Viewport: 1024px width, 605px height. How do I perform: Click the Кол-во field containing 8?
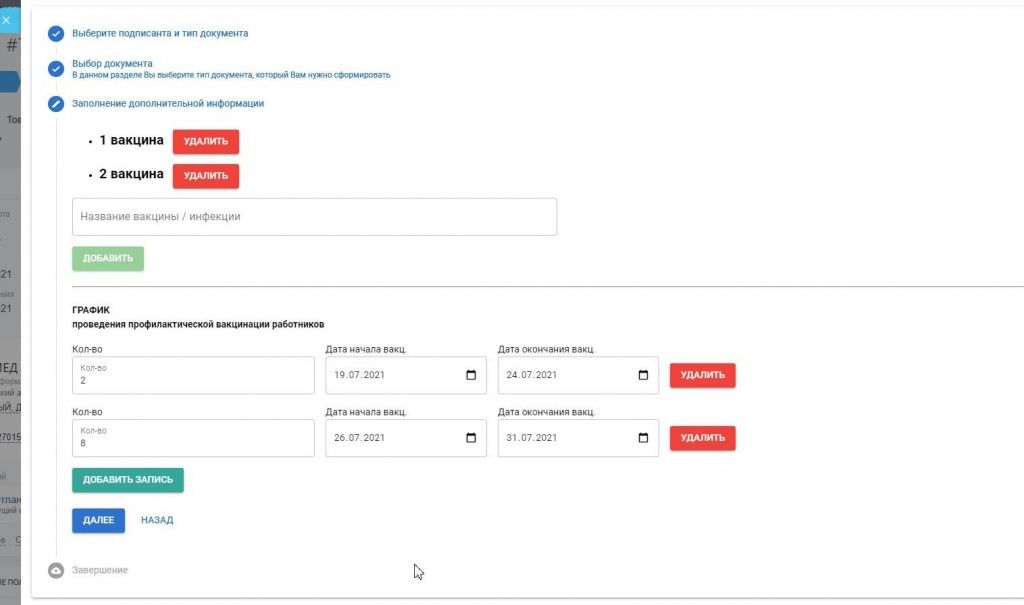coord(193,438)
